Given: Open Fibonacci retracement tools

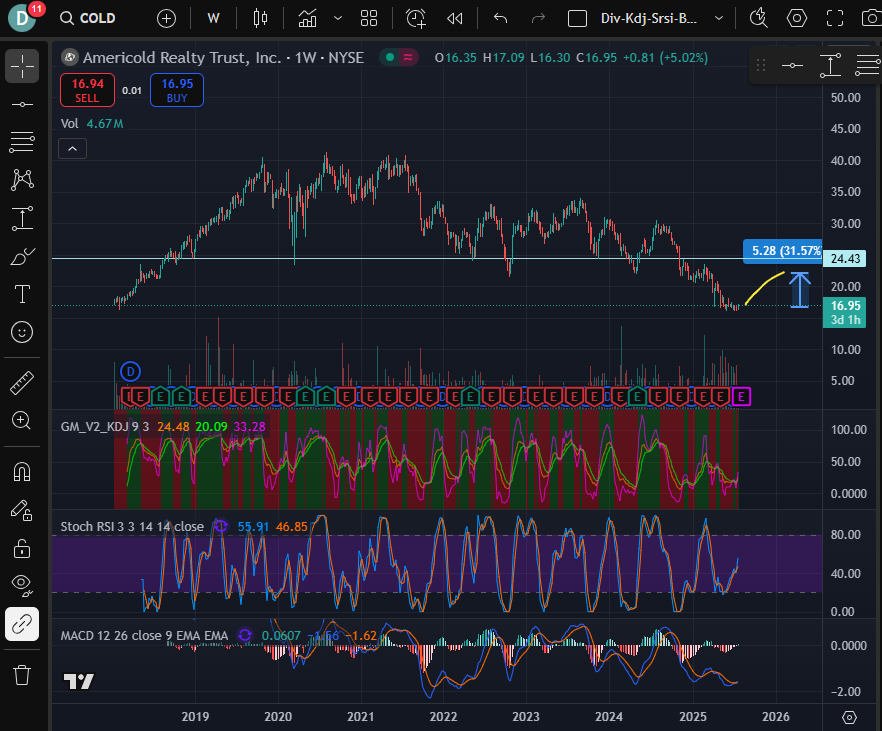Looking at the screenshot, I should coord(22,142).
